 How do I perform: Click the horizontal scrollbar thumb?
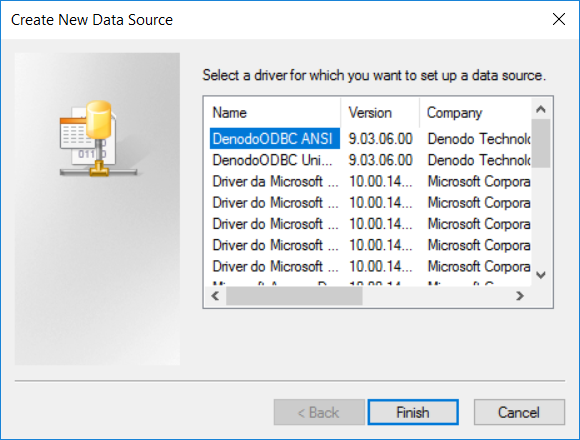(x=294, y=296)
